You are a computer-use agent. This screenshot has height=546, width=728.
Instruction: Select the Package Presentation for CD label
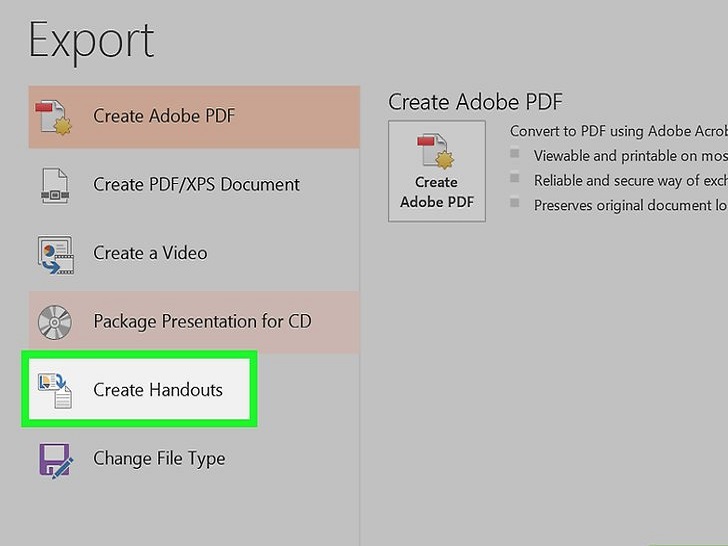(202, 322)
